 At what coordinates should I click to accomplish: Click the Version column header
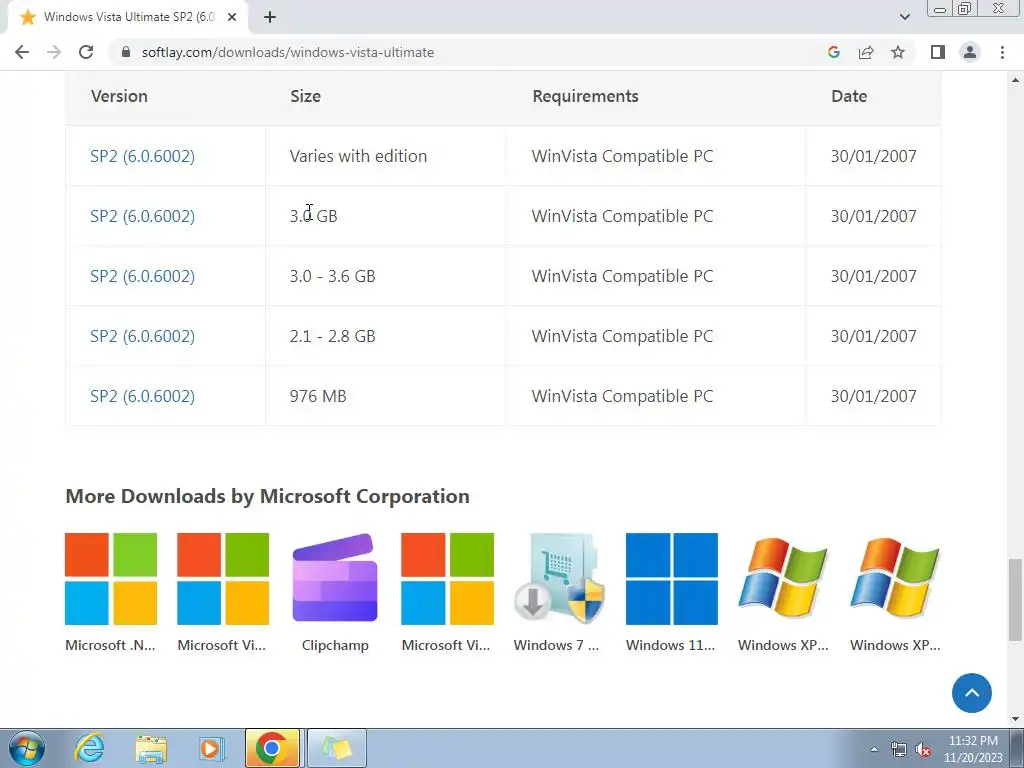120,96
